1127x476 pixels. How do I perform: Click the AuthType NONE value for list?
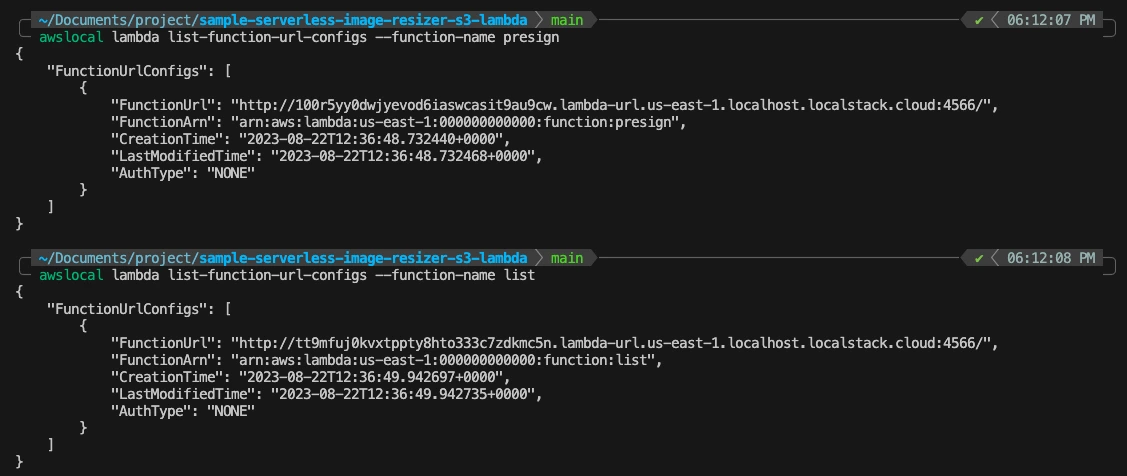[x=231, y=411]
